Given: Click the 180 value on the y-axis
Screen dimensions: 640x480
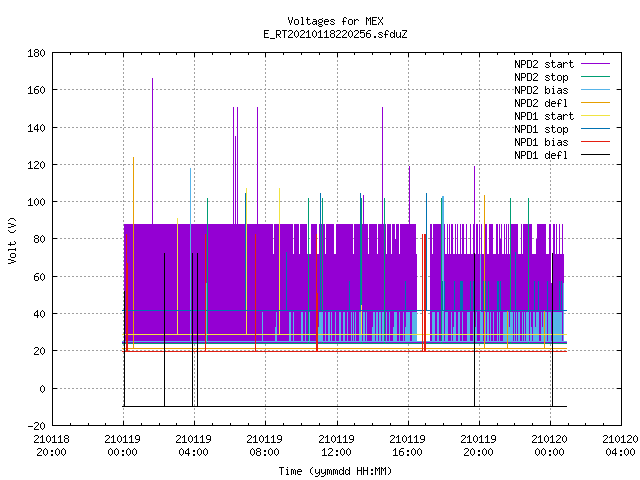Looking at the screenshot, I should coord(36,53).
